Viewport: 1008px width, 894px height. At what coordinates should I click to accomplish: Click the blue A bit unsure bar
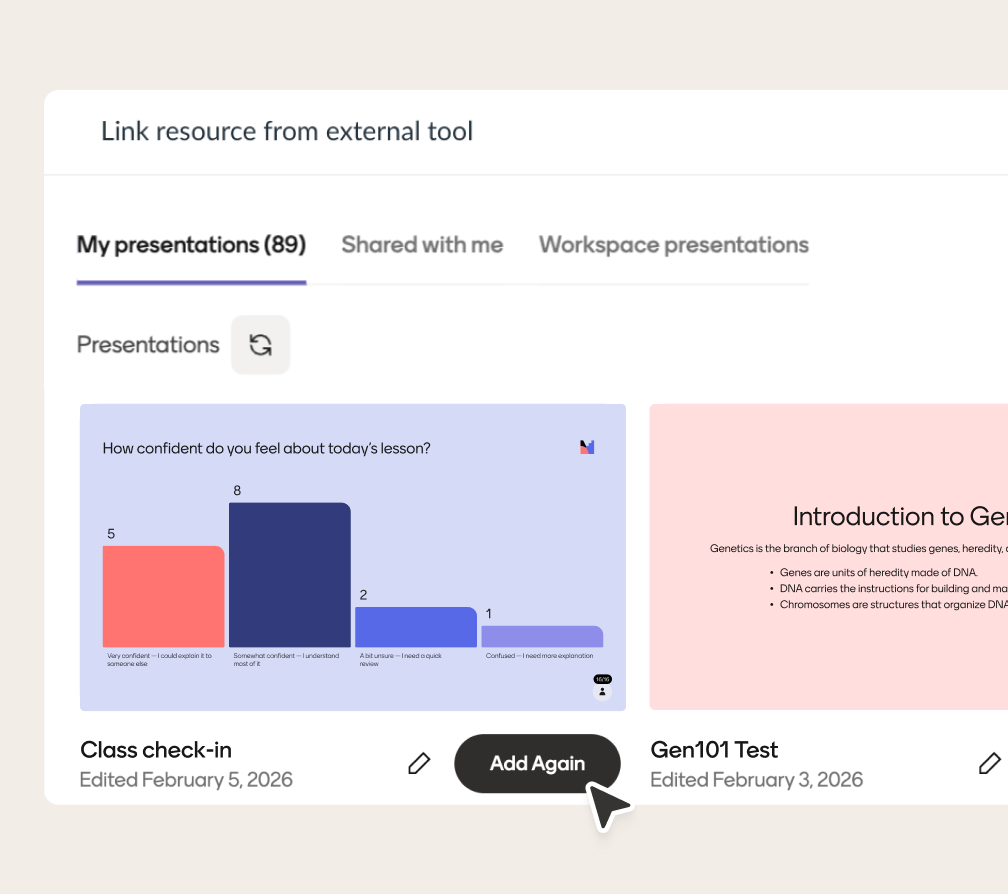[415, 627]
